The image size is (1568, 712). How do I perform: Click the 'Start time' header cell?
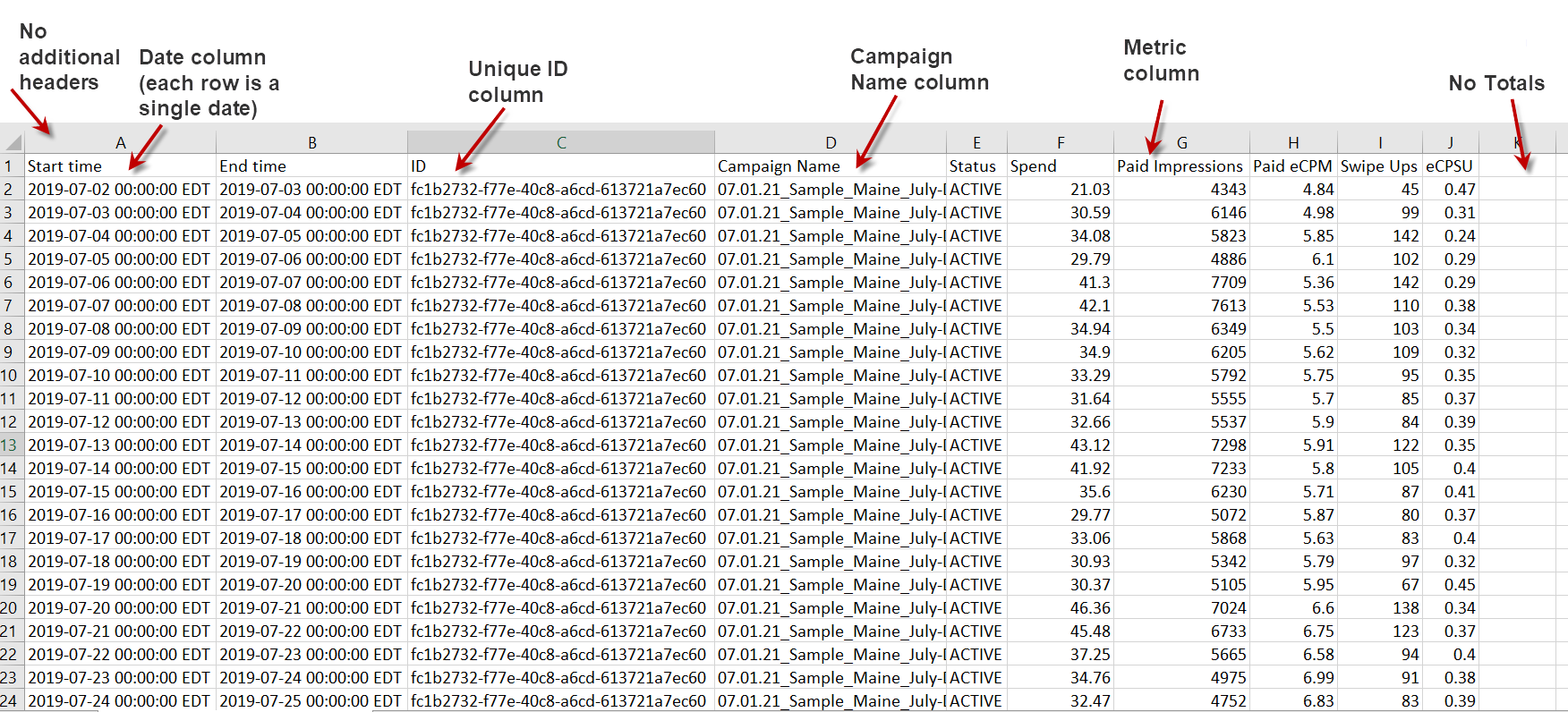pos(120,165)
